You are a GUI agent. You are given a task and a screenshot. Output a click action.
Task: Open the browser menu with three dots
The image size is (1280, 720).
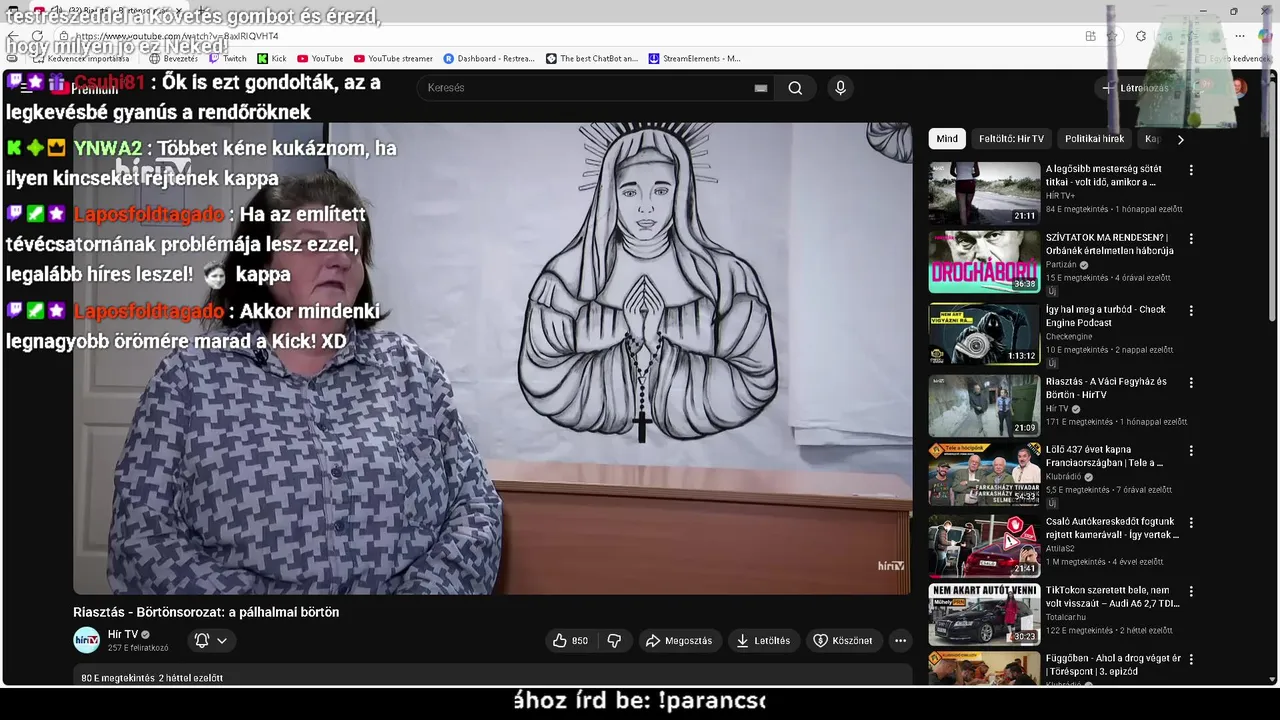[1239, 36]
